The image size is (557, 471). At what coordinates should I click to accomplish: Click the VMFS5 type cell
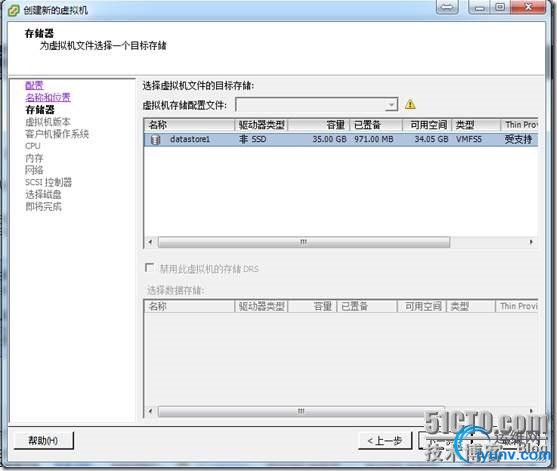(469, 139)
